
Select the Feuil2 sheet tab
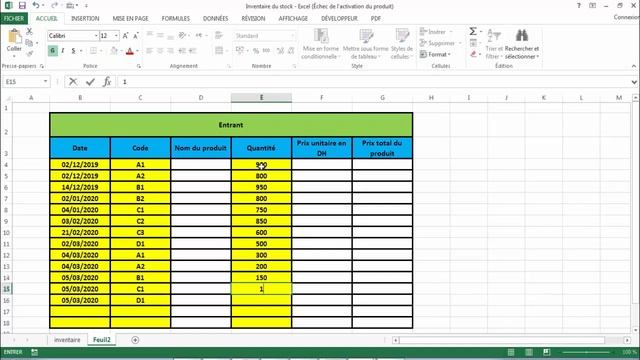coord(102,340)
